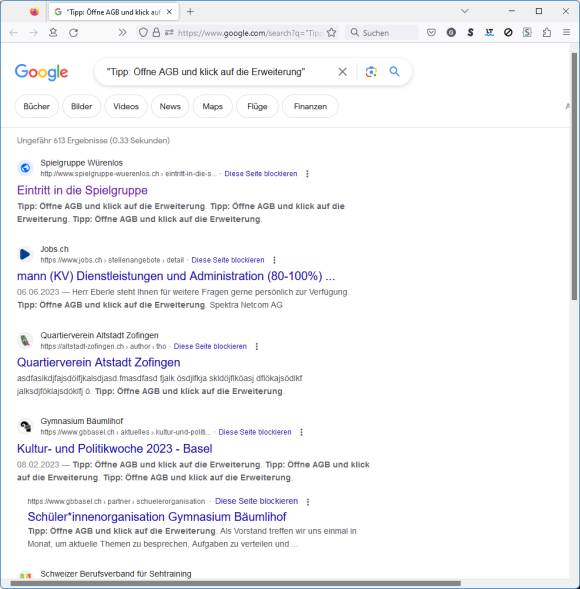Image resolution: width=580 pixels, height=589 pixels.
Task: Click the Quartierverein Altstadt Zofingen favicon
Action: tap(25, 340)
